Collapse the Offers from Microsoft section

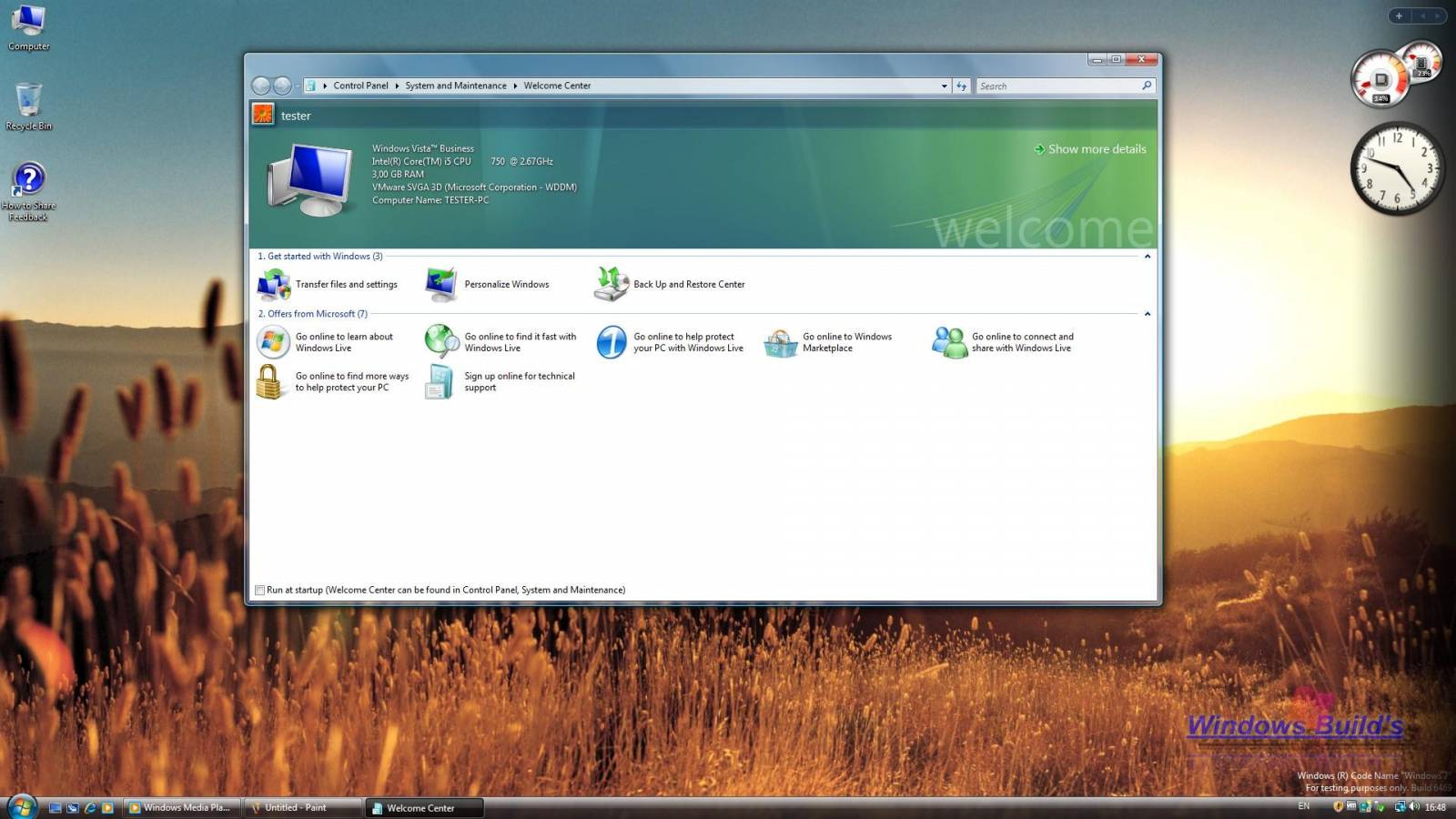pyautogui.click(x=1147, y=314)
